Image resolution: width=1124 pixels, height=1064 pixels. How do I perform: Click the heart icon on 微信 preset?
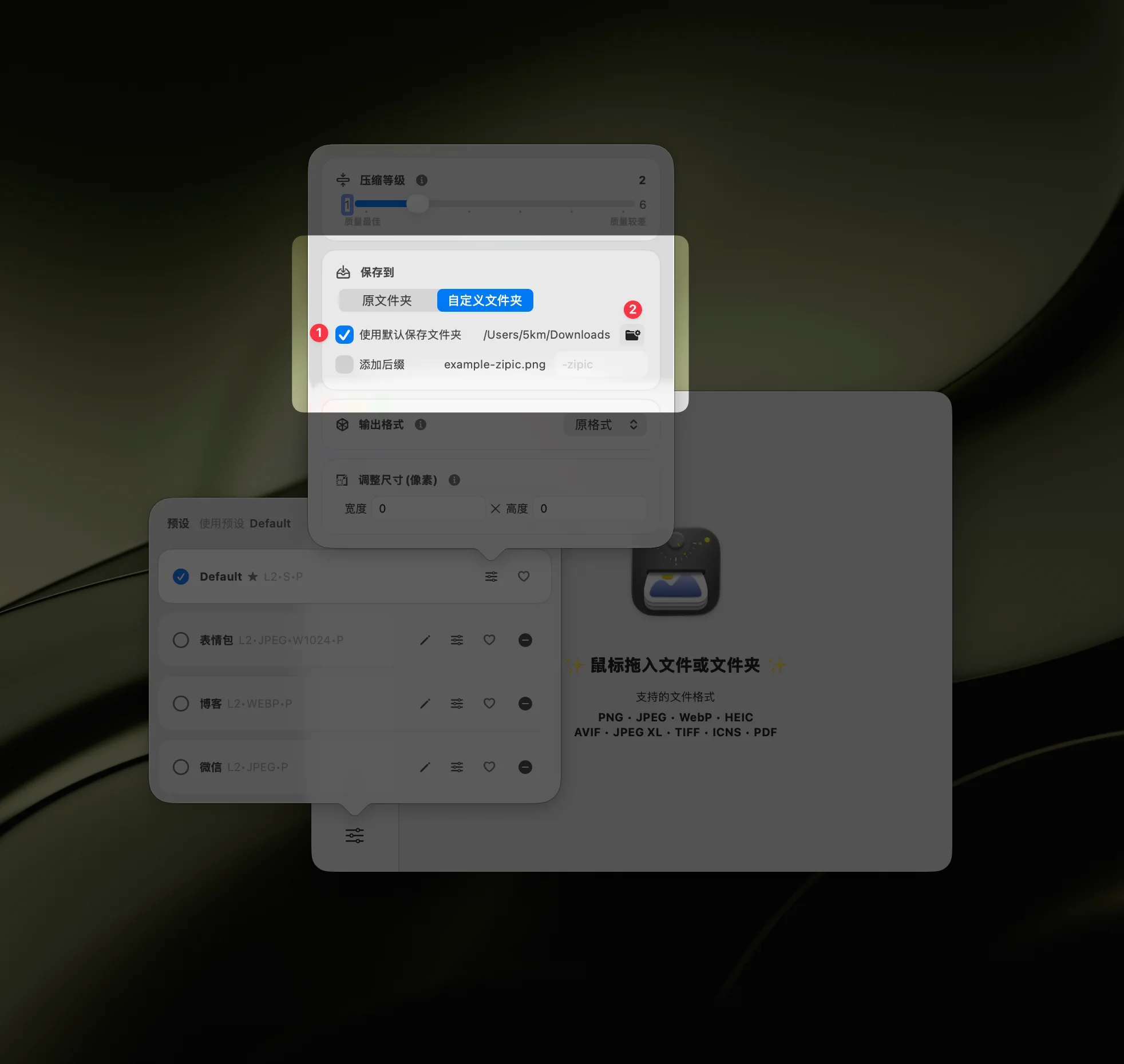[489, 767]
